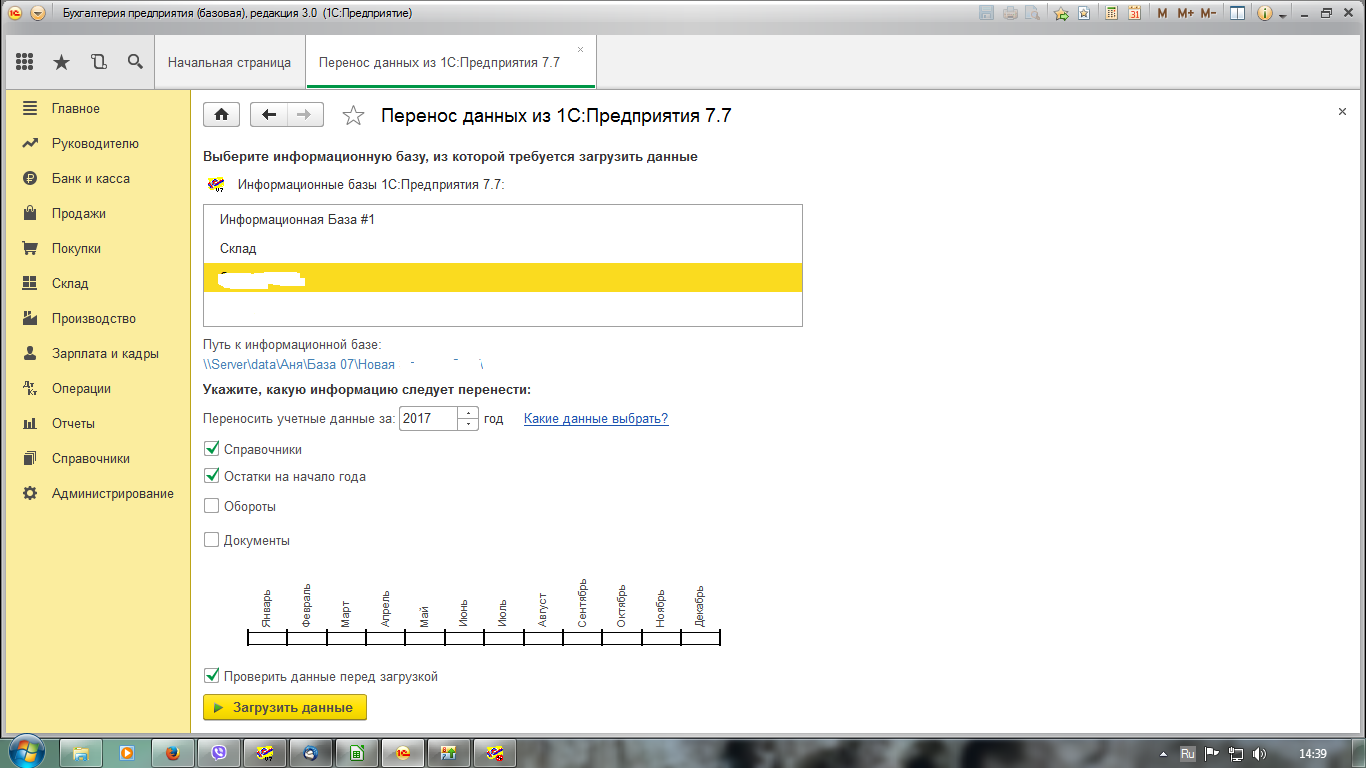Open the Руководителю section
1366x768 pixels.
(96, 143)
